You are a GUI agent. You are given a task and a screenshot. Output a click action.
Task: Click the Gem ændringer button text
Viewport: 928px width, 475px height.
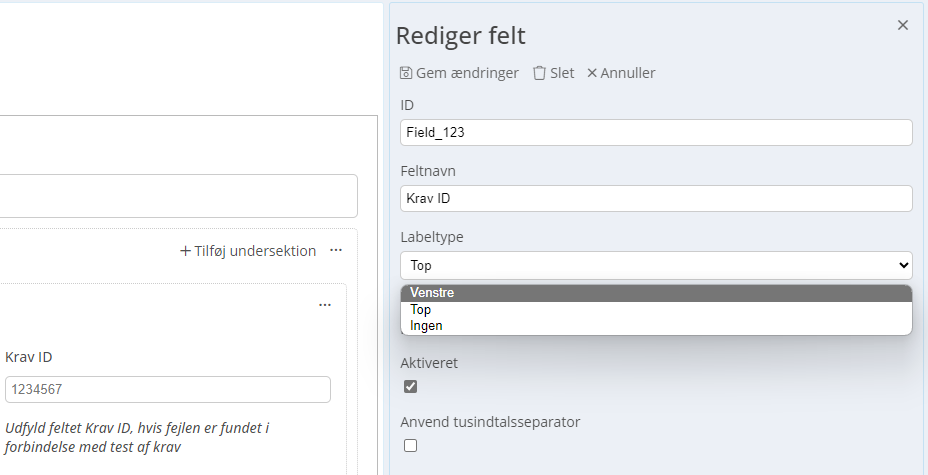(x=467, y=73)
